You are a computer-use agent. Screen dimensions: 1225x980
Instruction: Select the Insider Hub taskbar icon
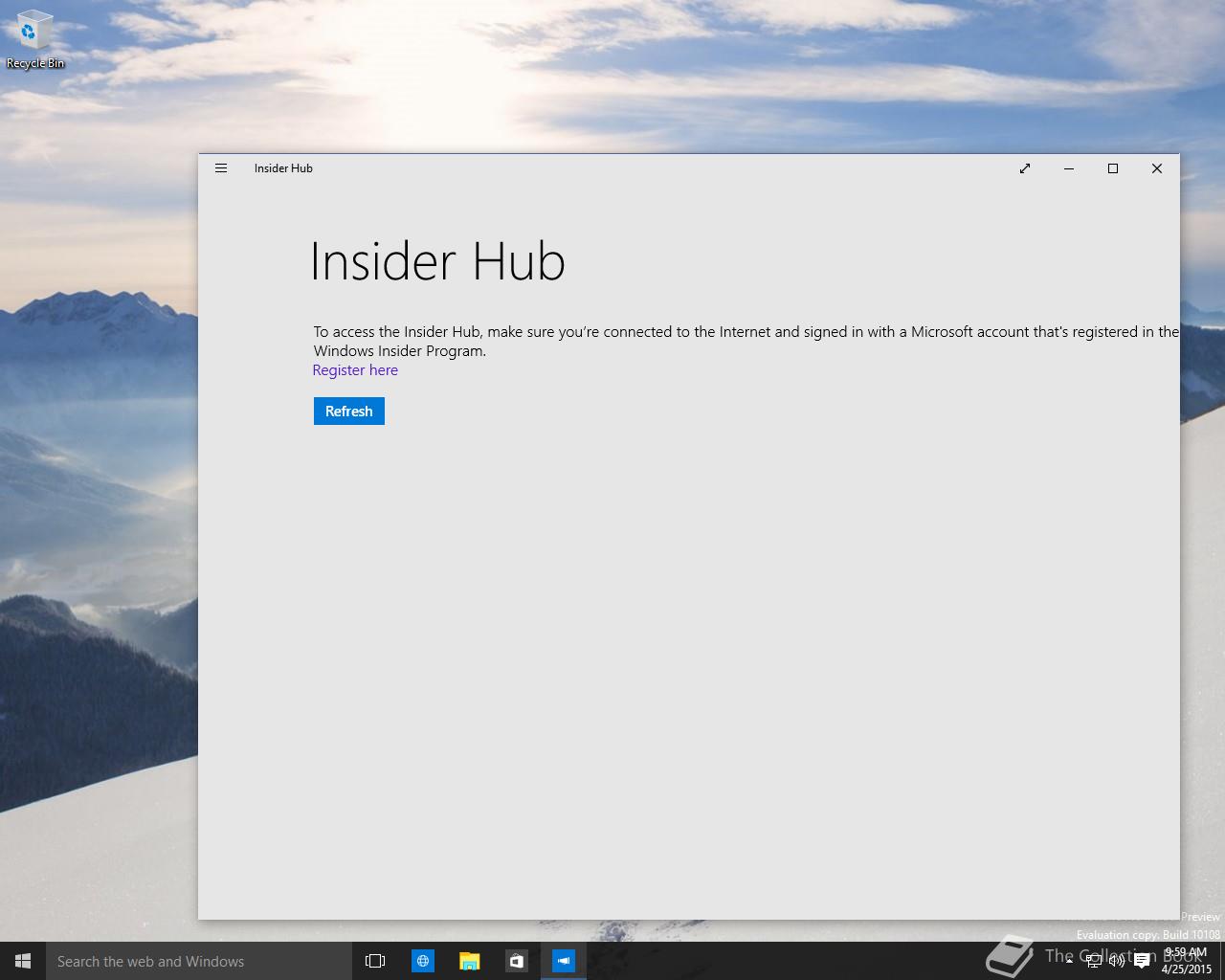[563, 961]
